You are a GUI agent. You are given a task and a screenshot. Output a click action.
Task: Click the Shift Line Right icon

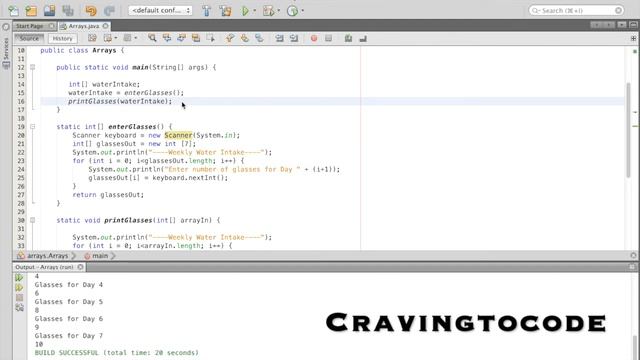[294, 38]
